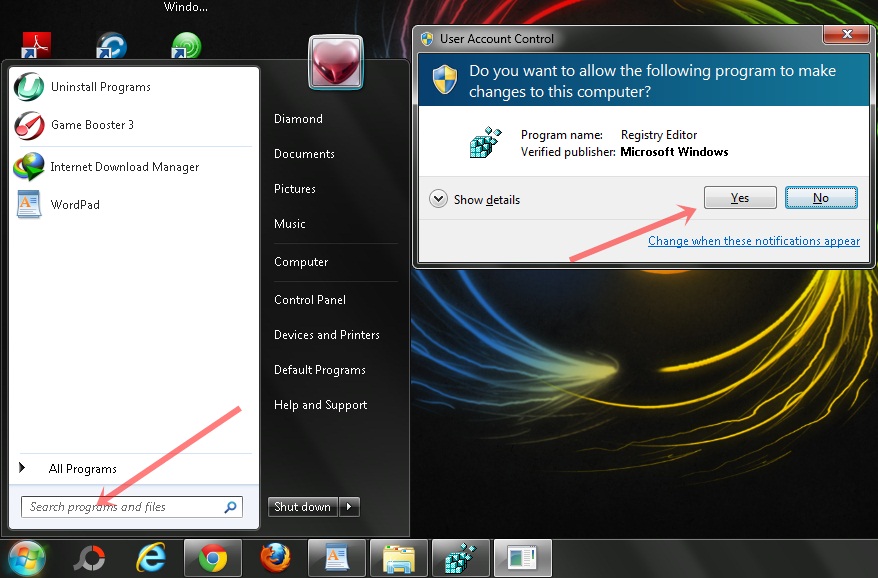878x578 pixels.
Task: Open the circular app icon next to Start
Action: (x=90, y=558)
